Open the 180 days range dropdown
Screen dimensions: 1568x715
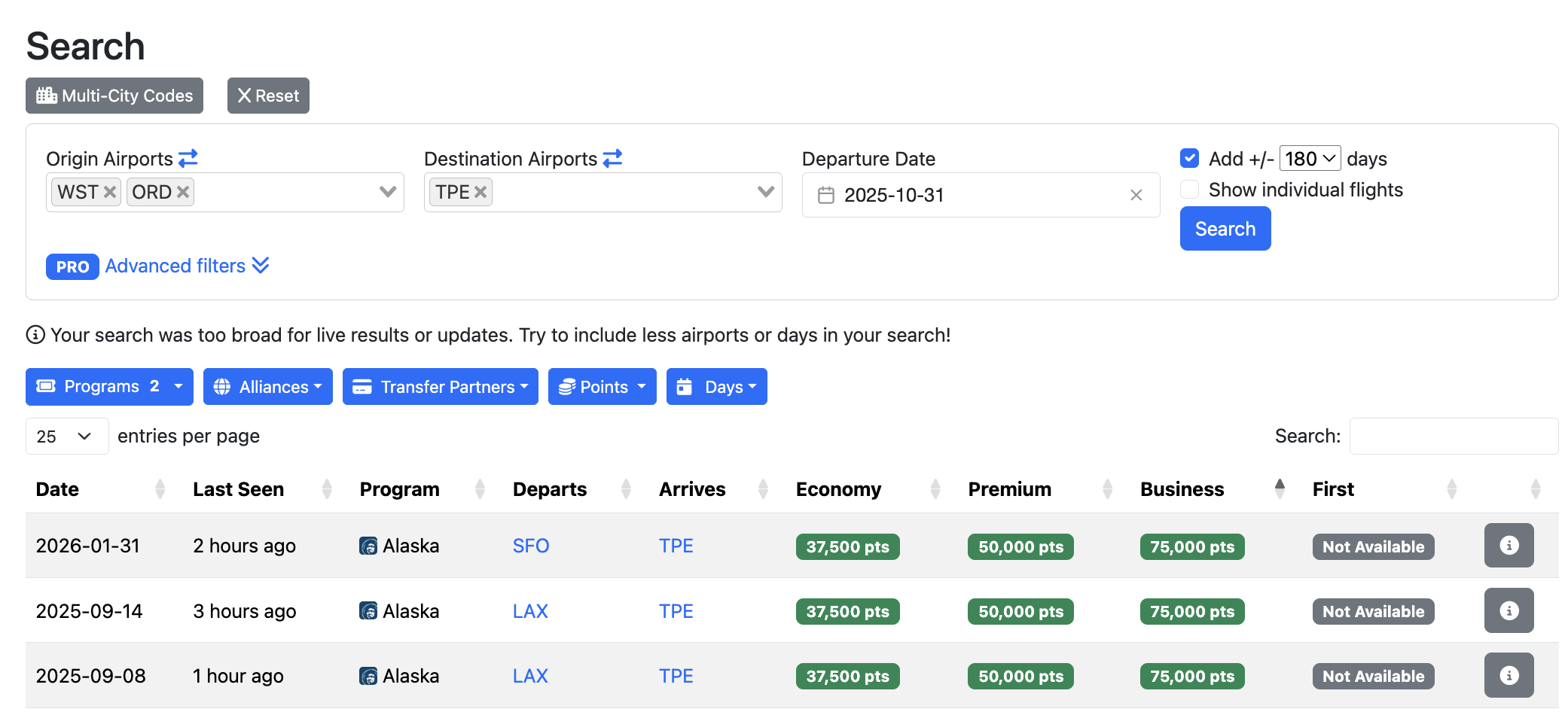click(1310, 158)
